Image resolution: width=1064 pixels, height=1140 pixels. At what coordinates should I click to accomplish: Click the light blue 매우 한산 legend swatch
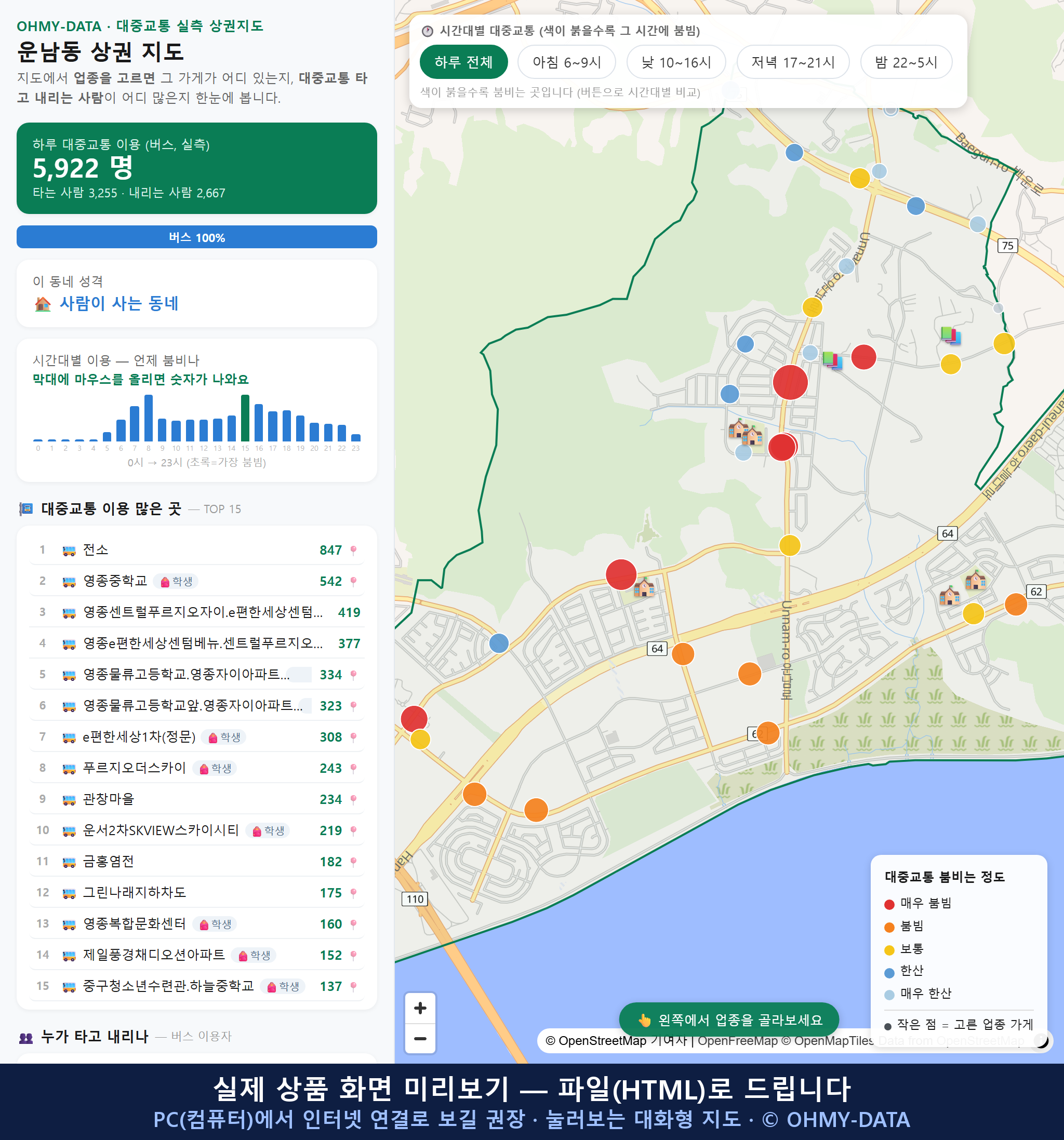pyautogui.click(x=889, y=995)
